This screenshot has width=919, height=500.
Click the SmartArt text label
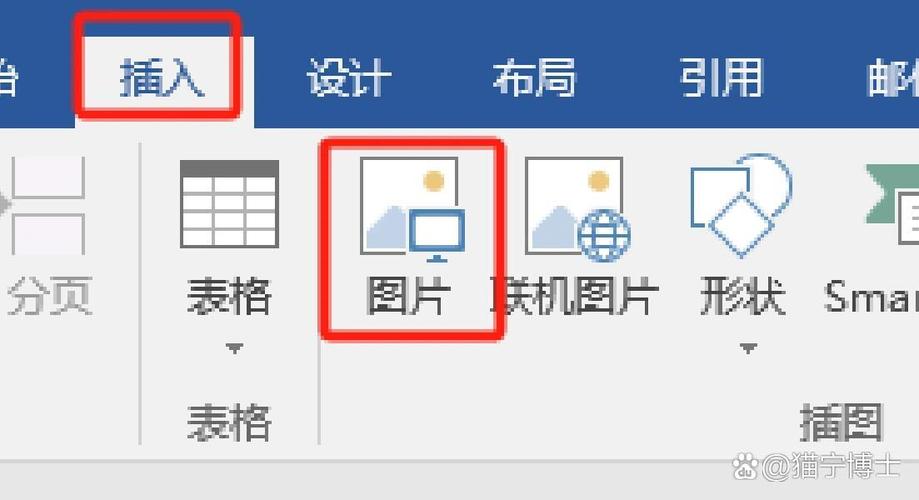point(871,296)
